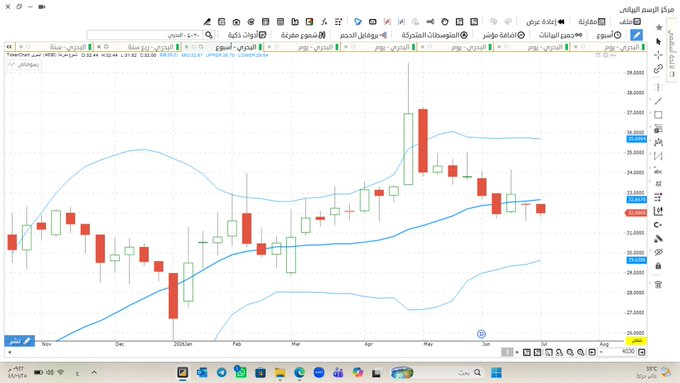This screenshot has height=383, width=680.
Task: Toggle the eye hide-drawings icon in sidebar
Action: pos(658,252)
